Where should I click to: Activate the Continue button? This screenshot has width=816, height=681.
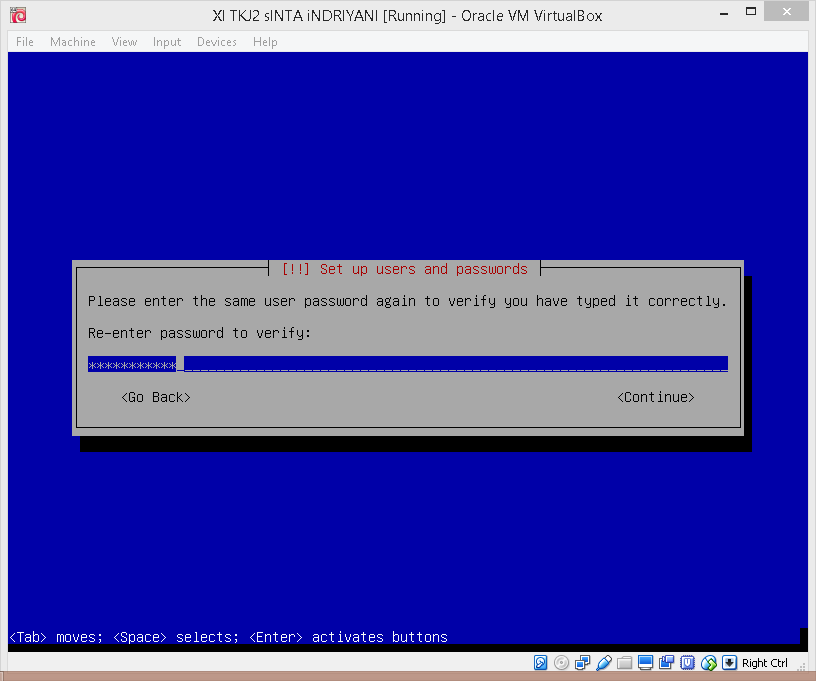[656, 397]
